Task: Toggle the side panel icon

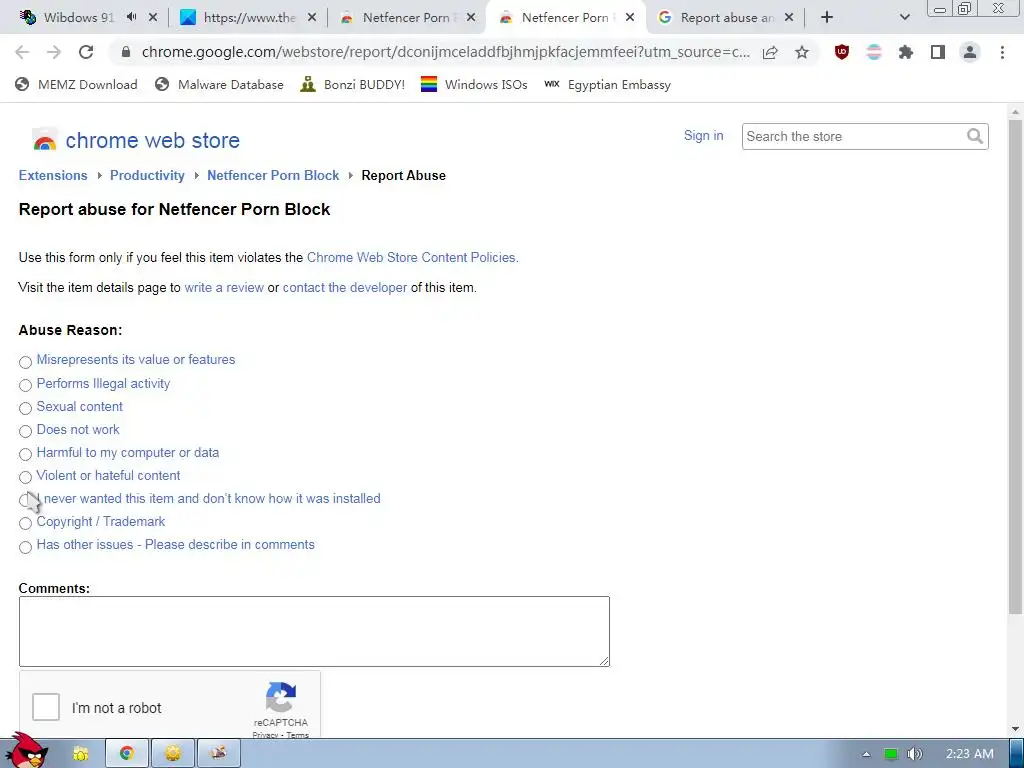Action: click(938, 52)
